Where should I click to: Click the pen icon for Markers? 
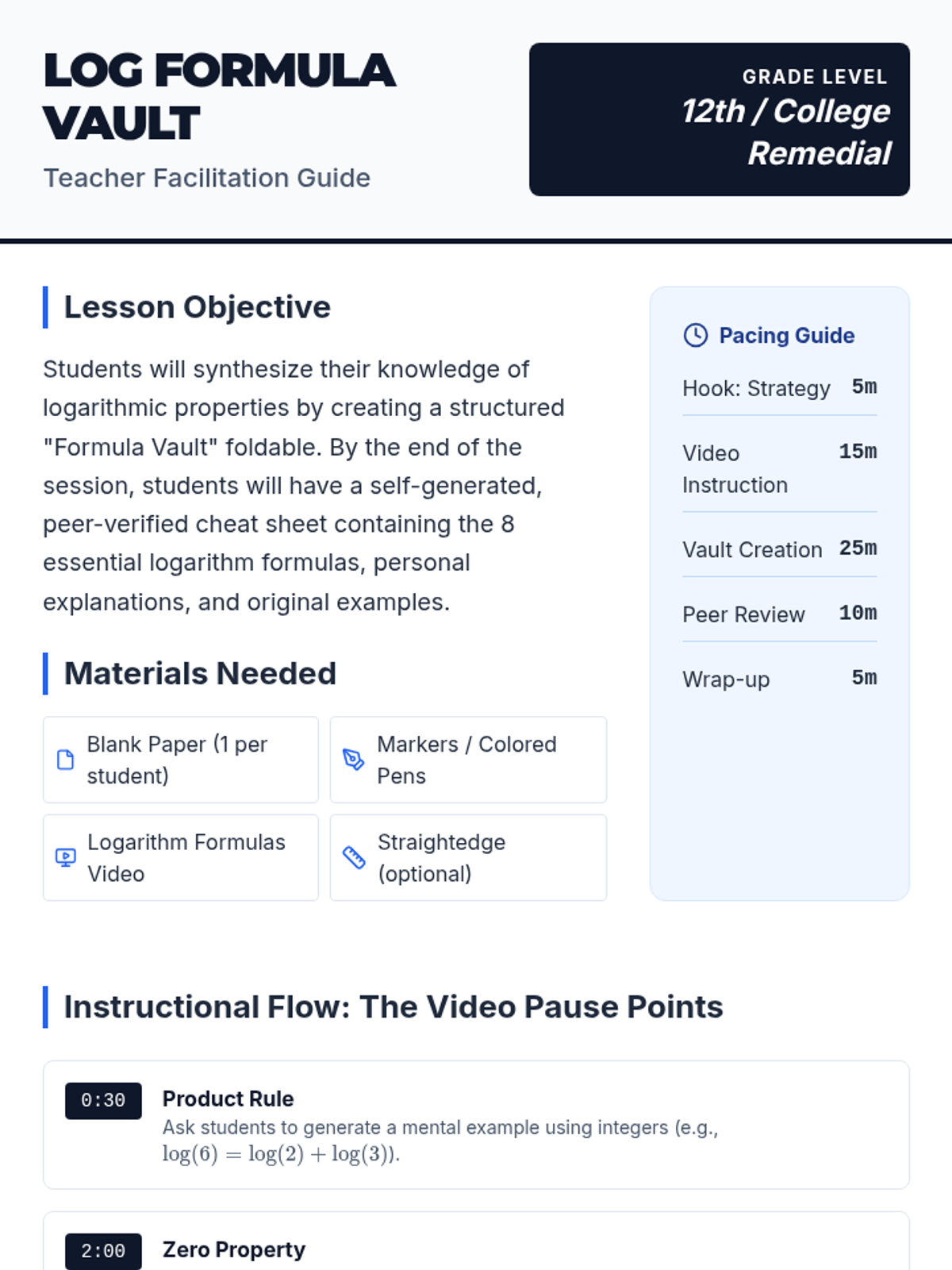(353, 760)
